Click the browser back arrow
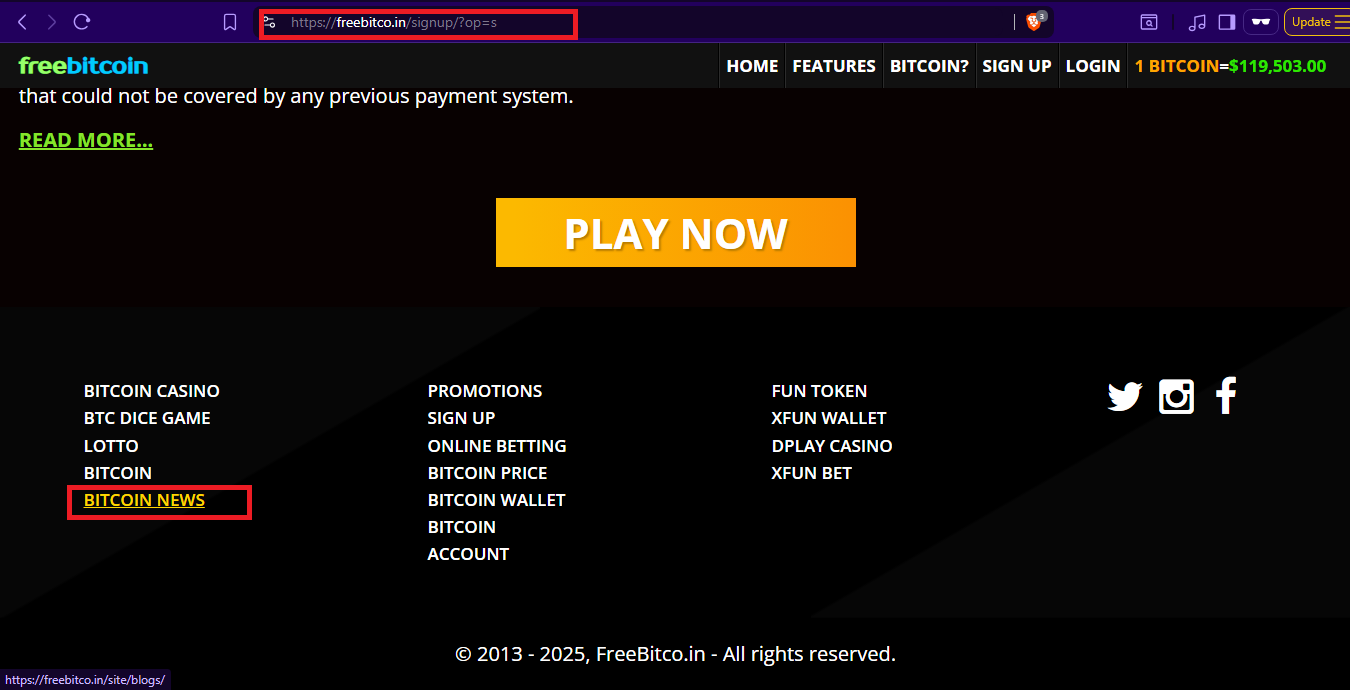 click(22, 22)
